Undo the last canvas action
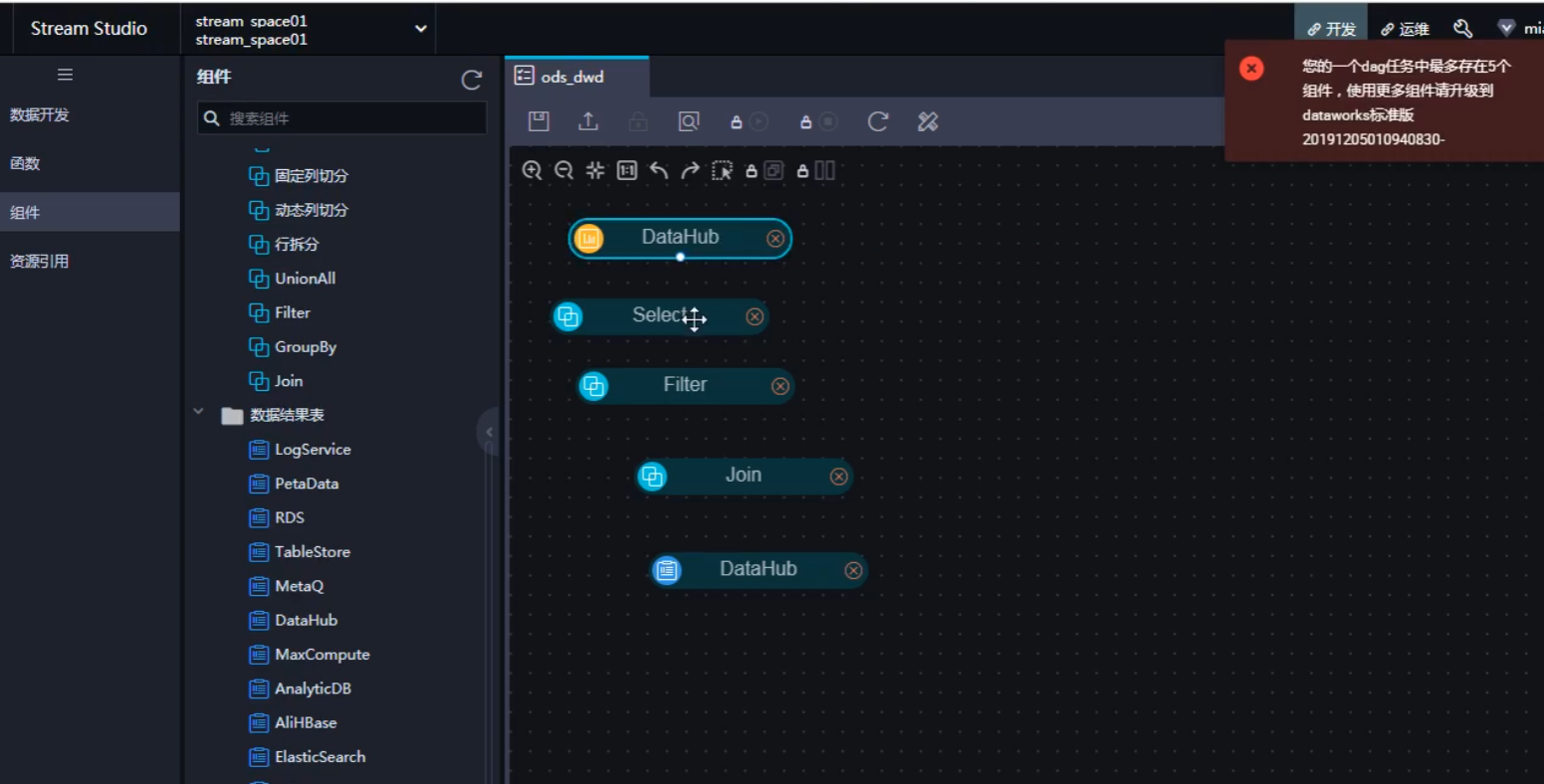The image size is (1544, 784). click(x=658, y=170)
